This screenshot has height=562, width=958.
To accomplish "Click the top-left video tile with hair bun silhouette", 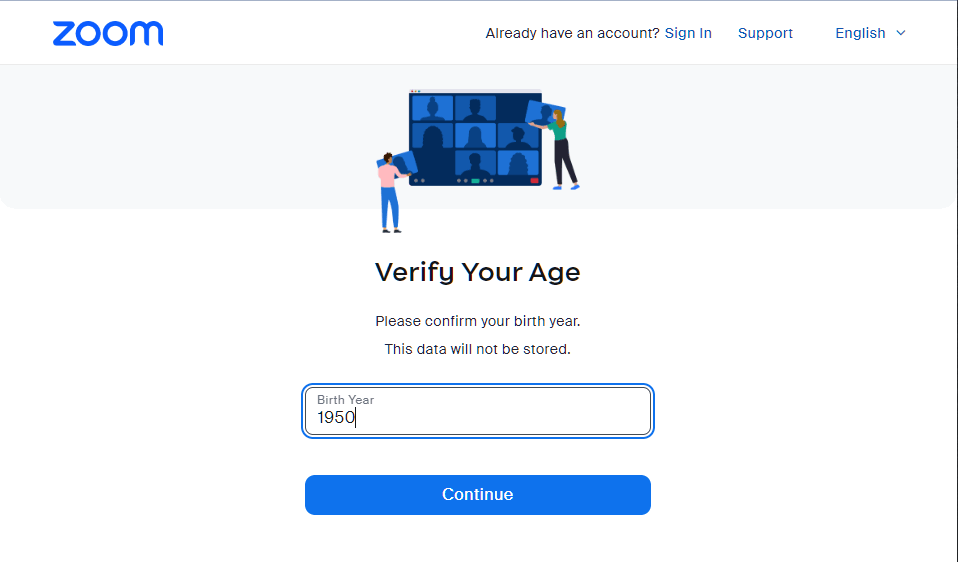I will (x=433, y=108).
